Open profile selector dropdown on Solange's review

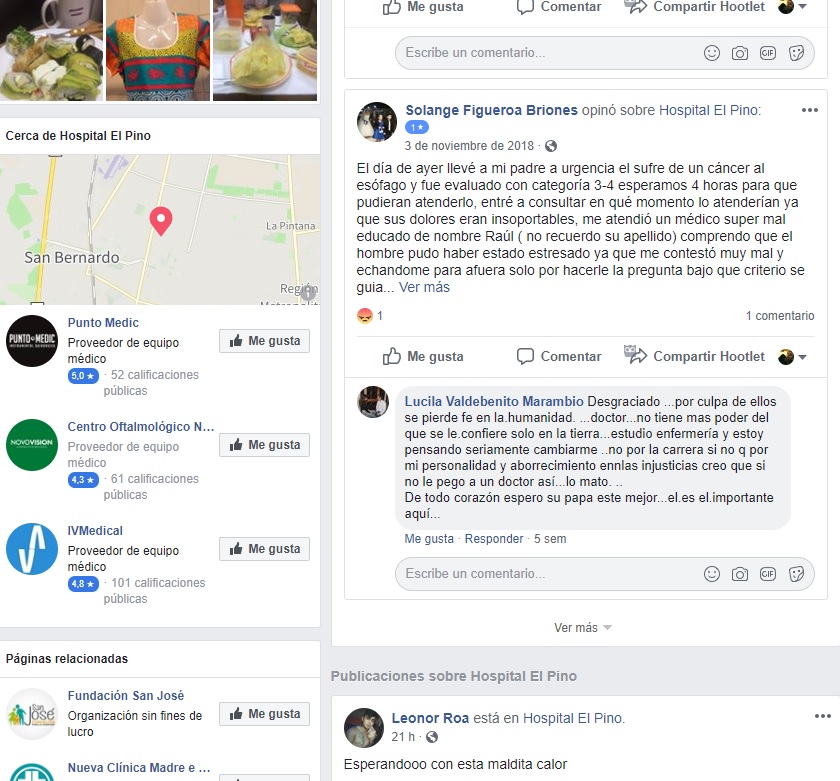(x=793, y=357)
